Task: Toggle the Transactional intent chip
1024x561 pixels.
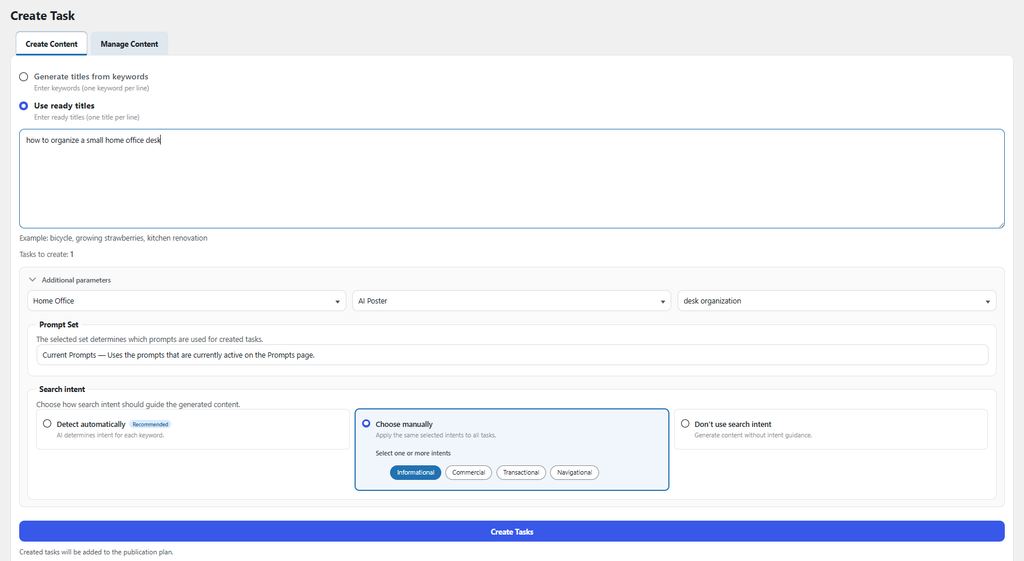Action: [x=521, y=472]
